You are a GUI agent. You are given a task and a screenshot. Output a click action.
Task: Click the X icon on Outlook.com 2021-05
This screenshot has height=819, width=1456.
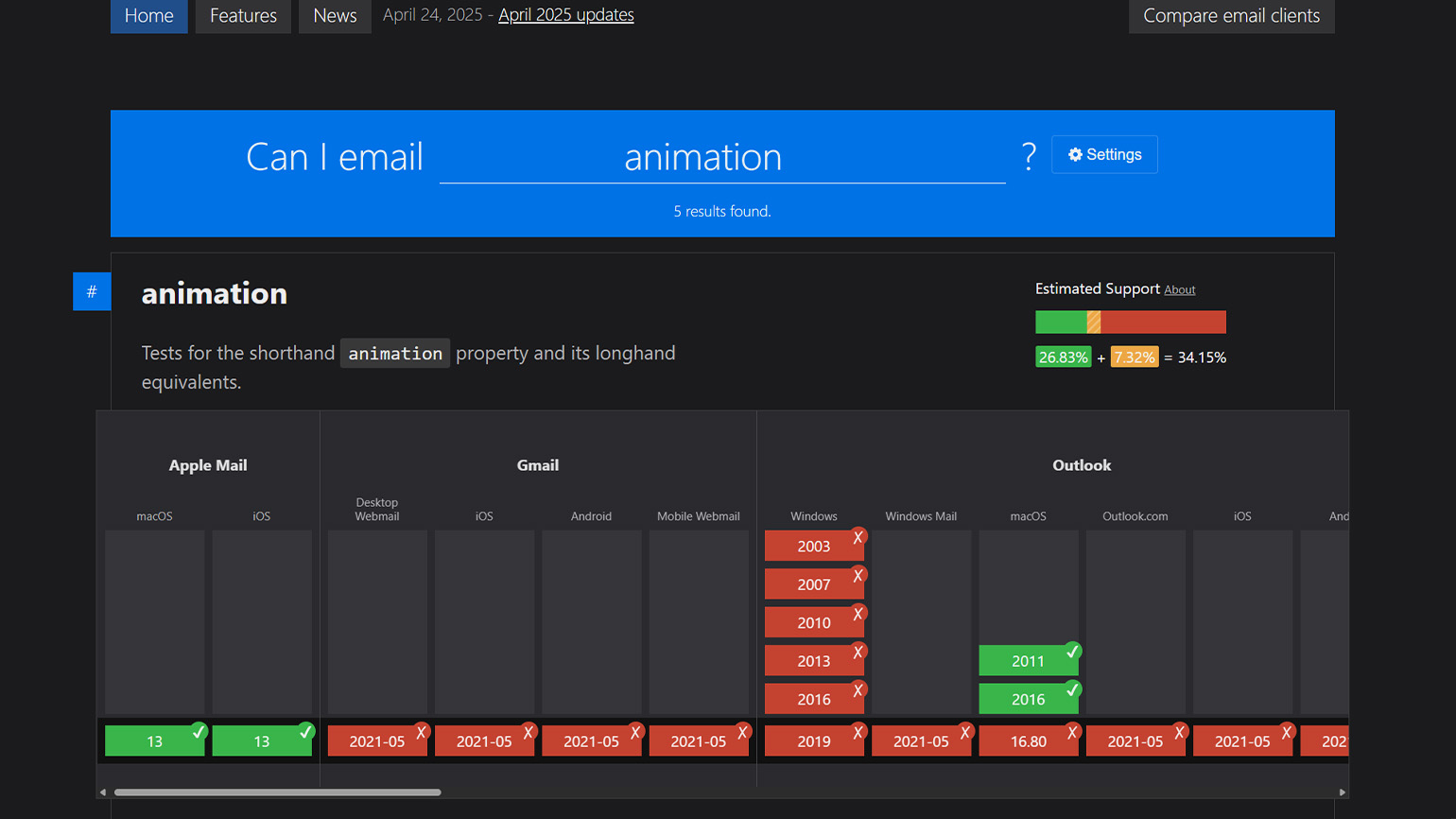pyautogui.click(x=1180, y=731)
